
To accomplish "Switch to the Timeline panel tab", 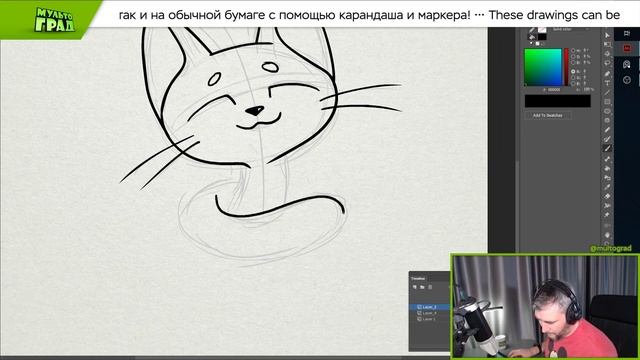I will pyautogui.click(x=418, y=278).
